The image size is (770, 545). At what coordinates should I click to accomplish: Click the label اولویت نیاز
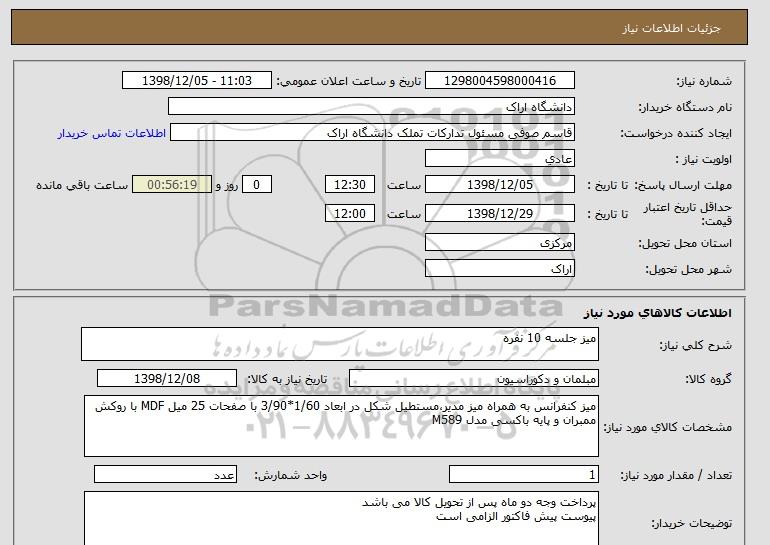tap(704, 159)
